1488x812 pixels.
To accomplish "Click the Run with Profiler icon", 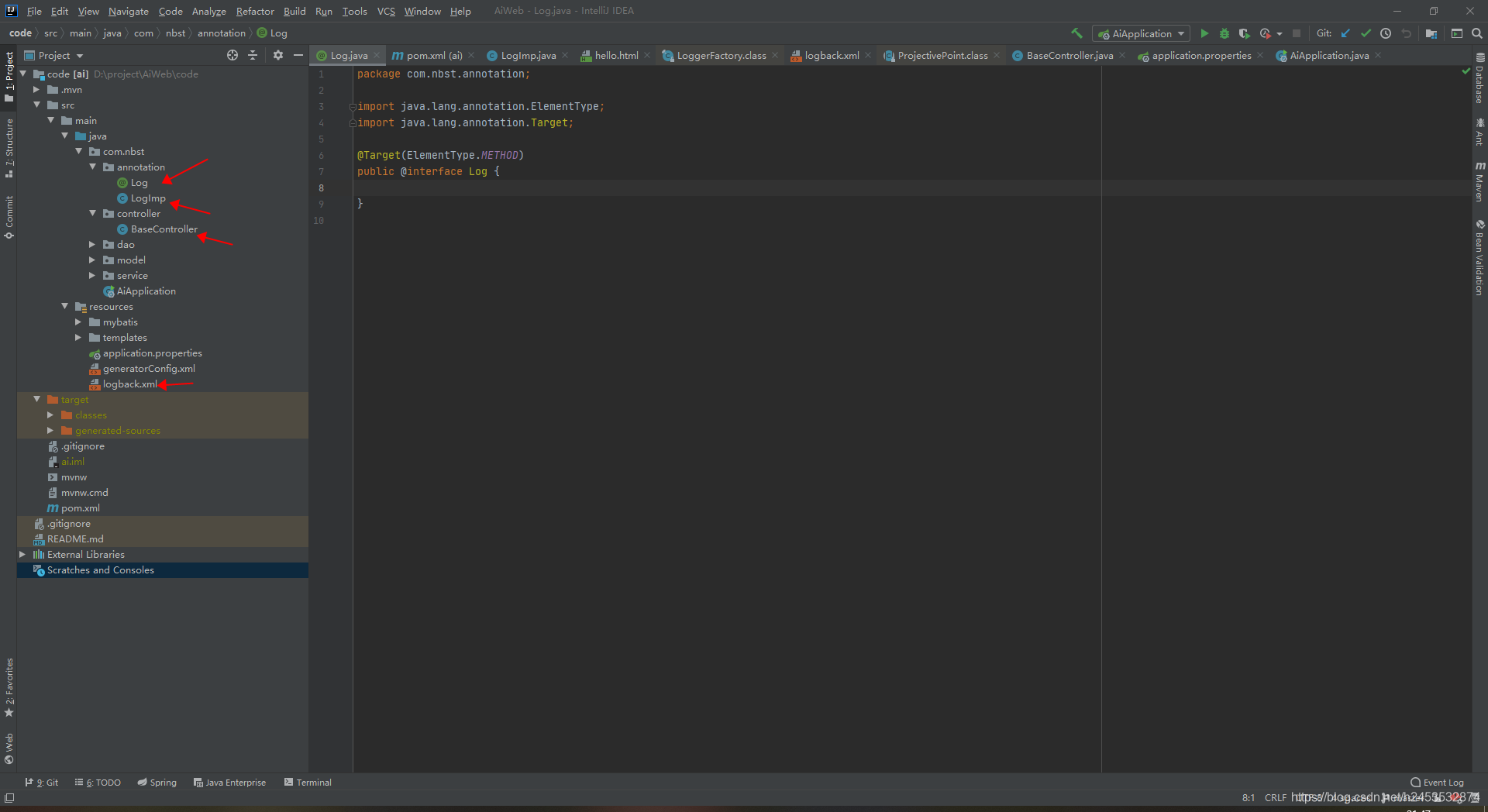I will (x=1265, y=33).
